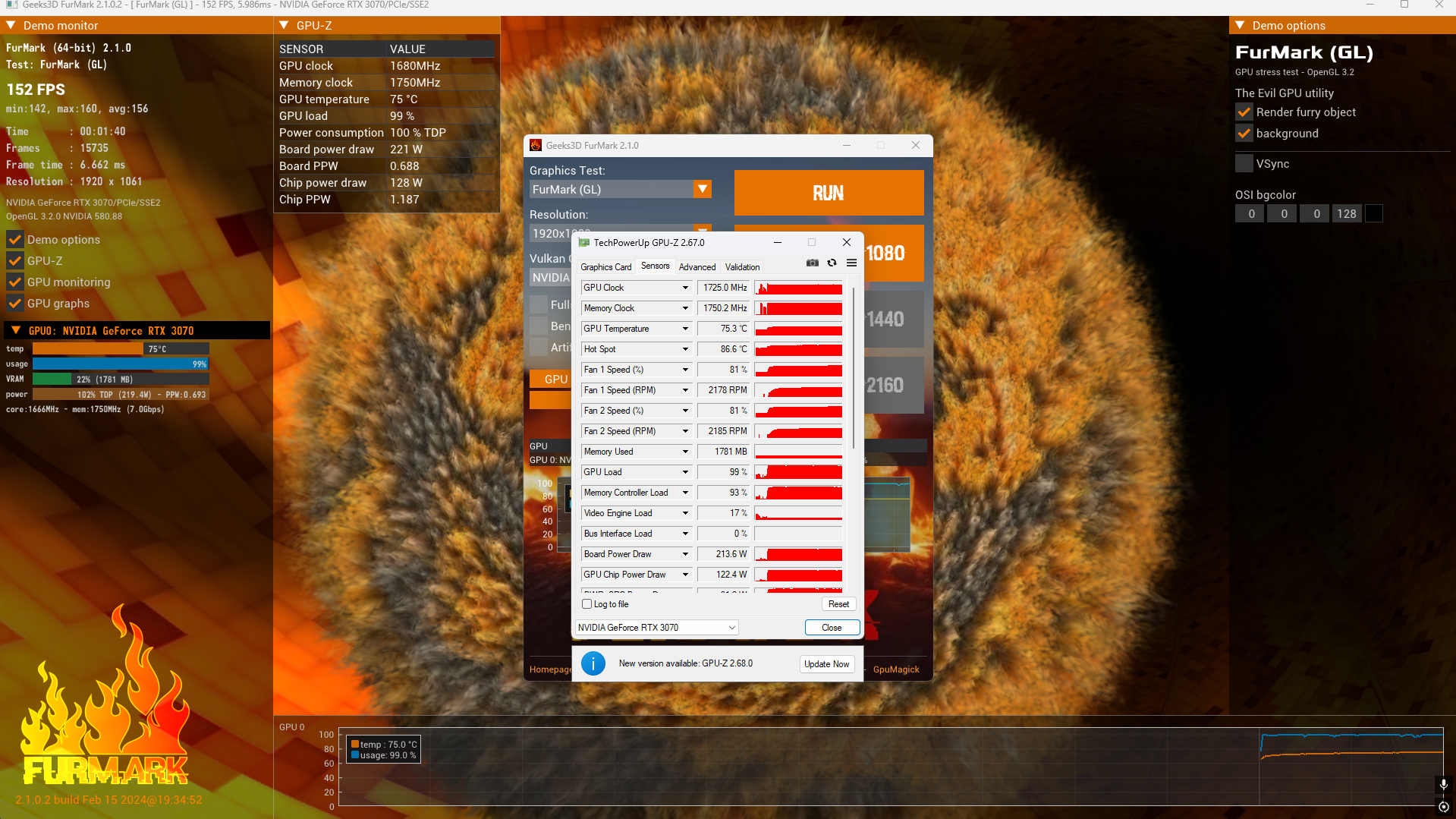This screenshot has height=819, width=1456.
Task: Open the Hot Spot sensor dropdown
Action: pyautogui.click(x=685, y=349)
